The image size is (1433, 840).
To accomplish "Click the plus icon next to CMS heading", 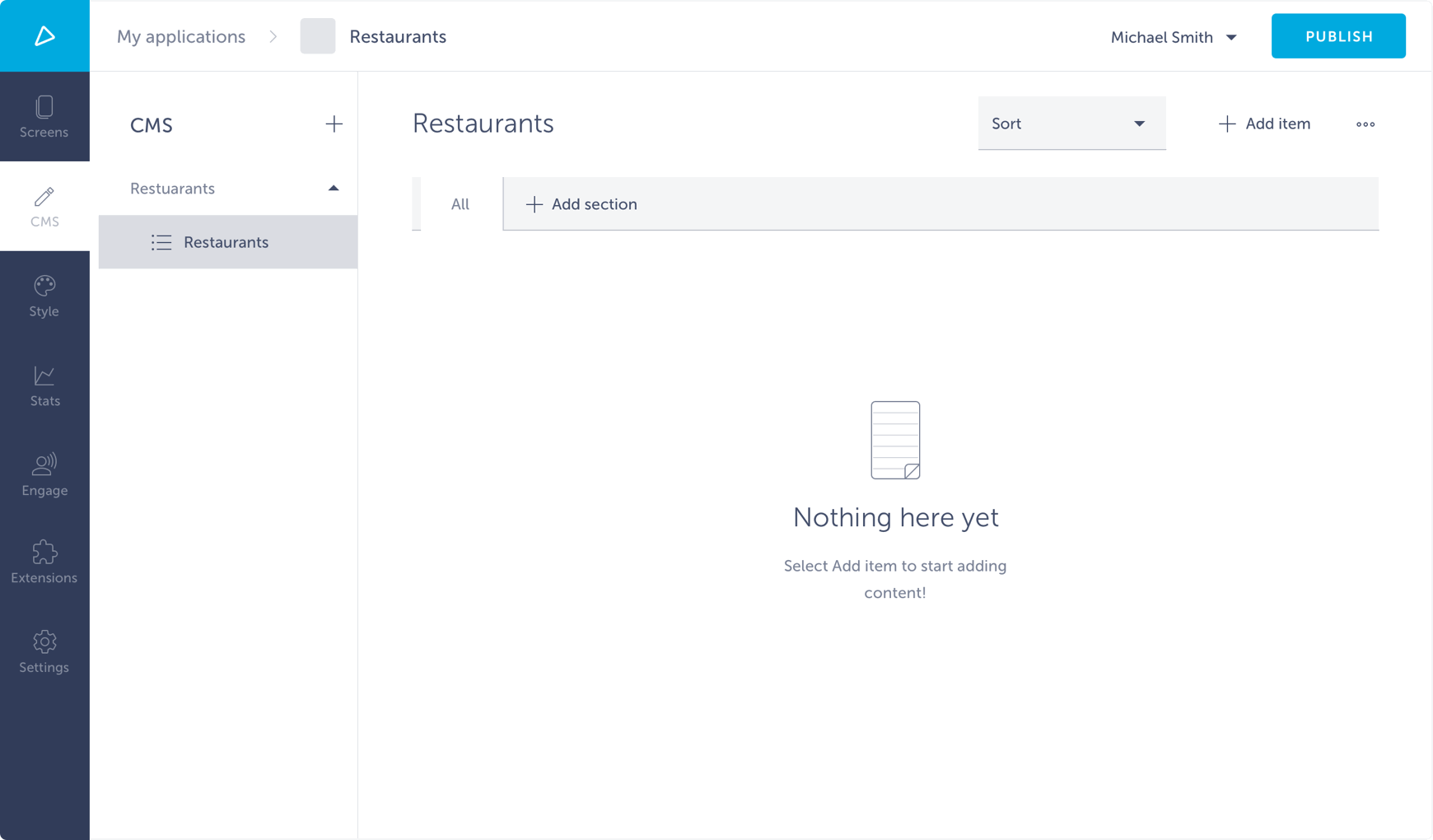I will (334, 124).
